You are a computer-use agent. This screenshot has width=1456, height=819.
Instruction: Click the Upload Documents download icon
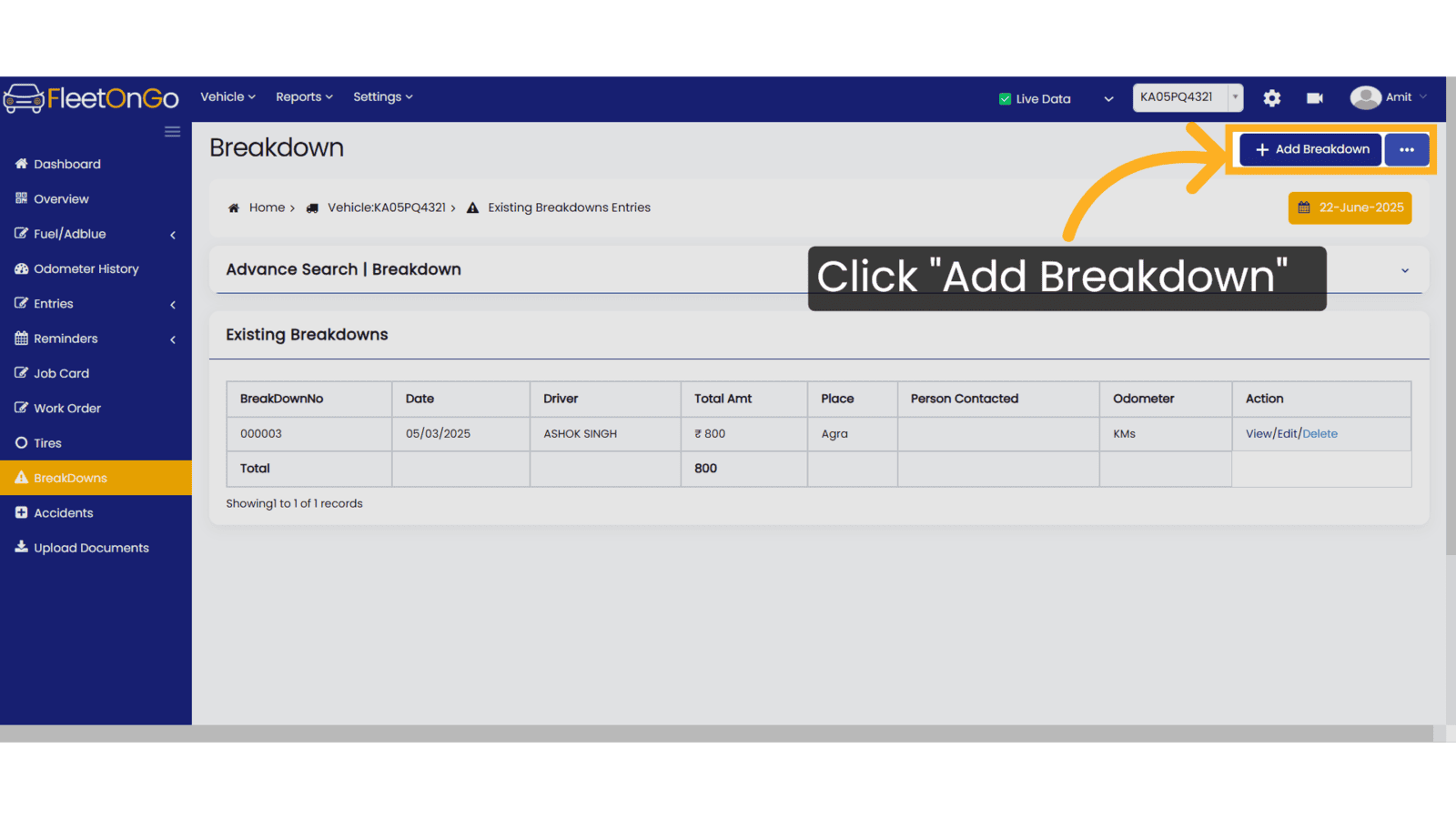click(x=21, y=547)
